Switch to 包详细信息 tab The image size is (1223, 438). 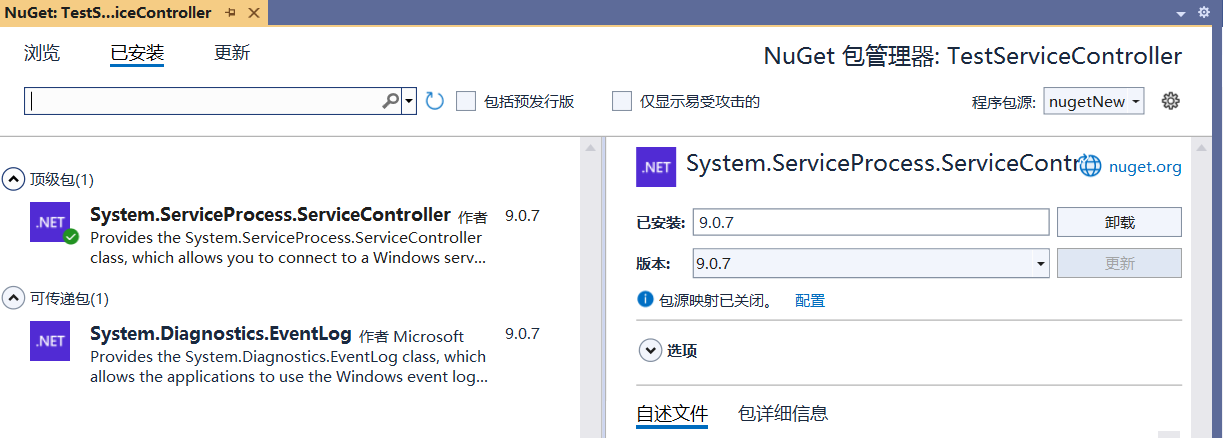783,413
